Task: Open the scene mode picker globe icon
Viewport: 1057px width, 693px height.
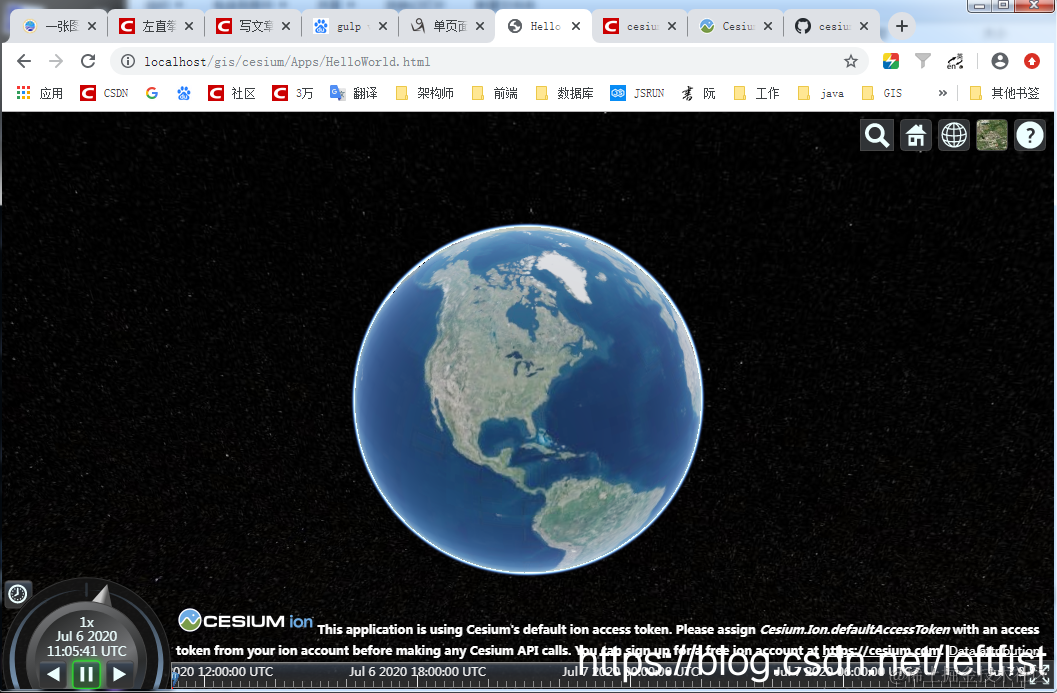Action: (x=954, y=135)
